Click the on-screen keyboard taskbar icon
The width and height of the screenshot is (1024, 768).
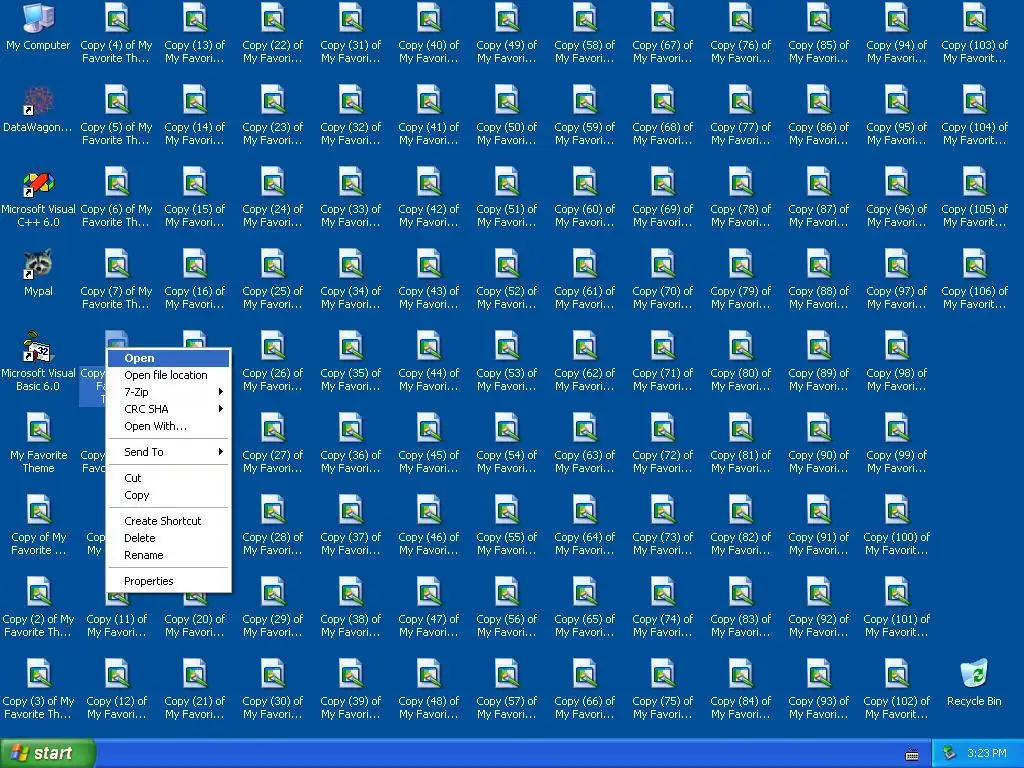point(912,754)
